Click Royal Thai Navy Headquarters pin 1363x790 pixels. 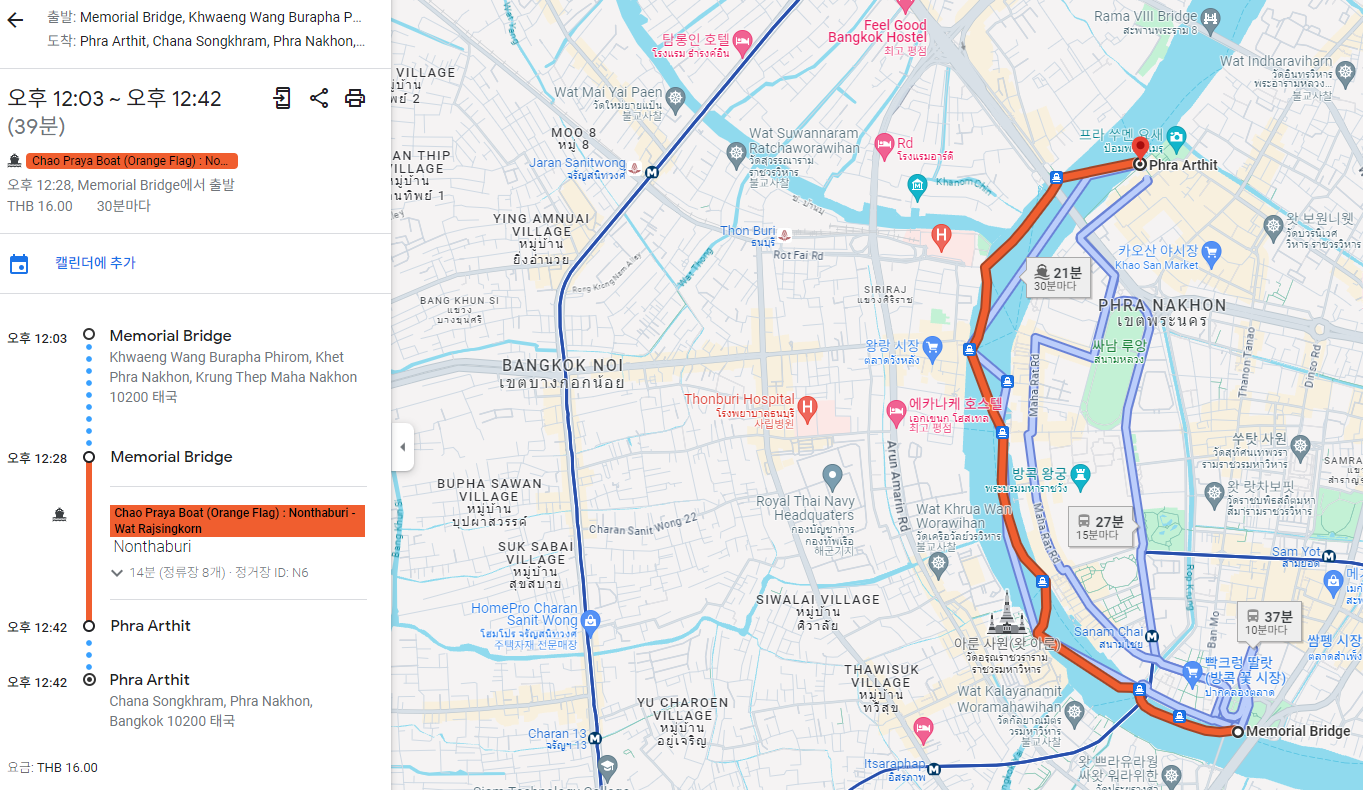tap(831, 477)
